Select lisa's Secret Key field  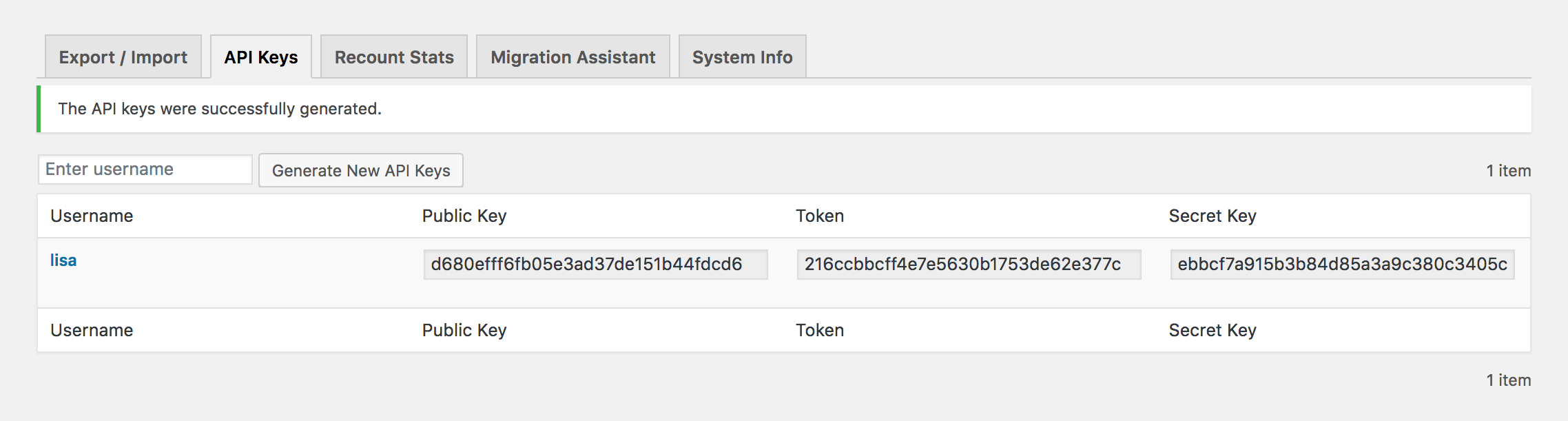coord(1343,265)
